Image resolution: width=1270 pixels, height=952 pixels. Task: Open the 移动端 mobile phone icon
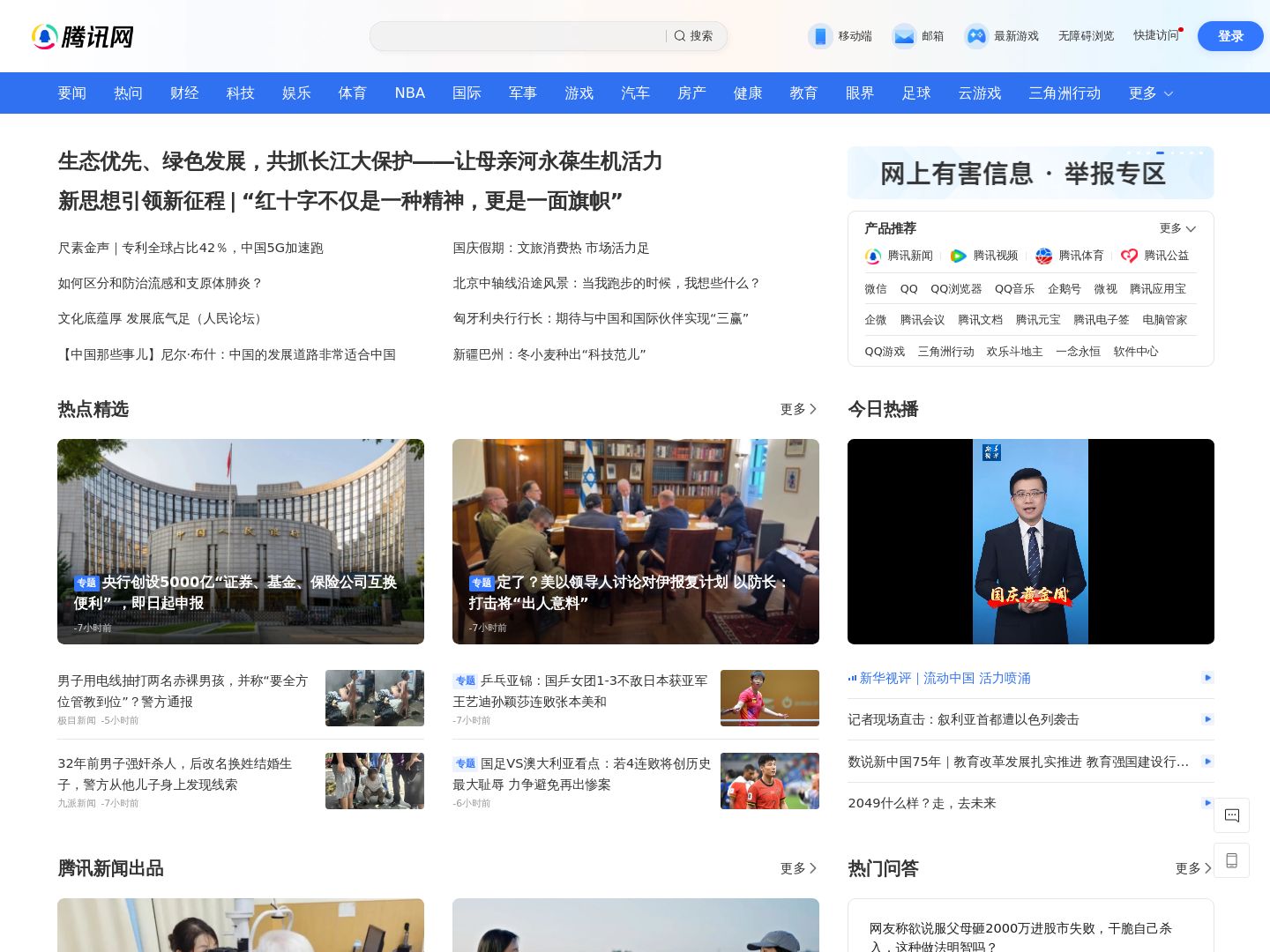click(820, 36)
